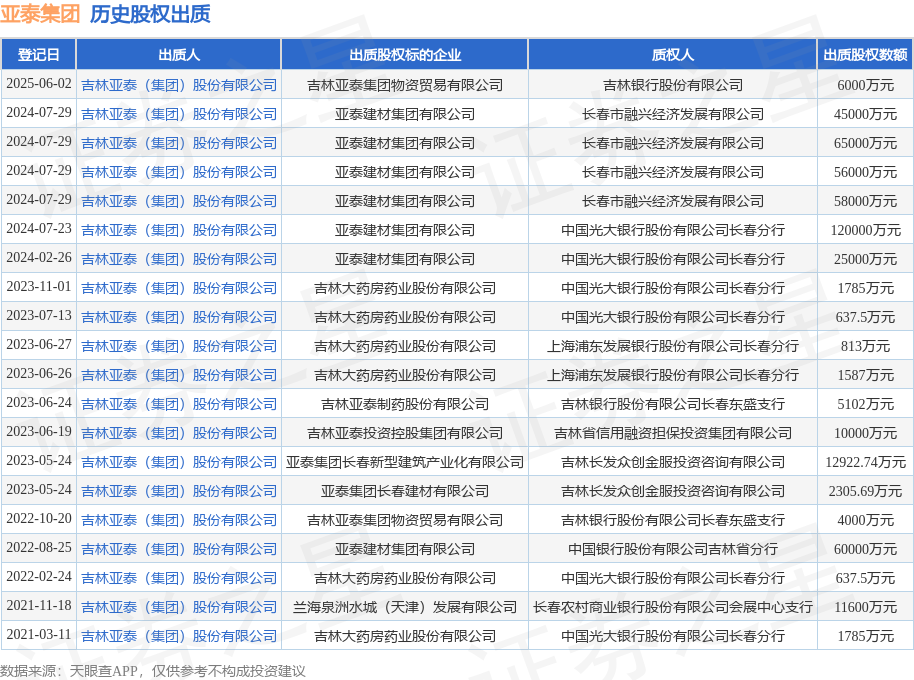This screenshot has height=680, width=914.
Task: Open the pledgor link in the 2022-10-20 row
Action: coord(179,520)
